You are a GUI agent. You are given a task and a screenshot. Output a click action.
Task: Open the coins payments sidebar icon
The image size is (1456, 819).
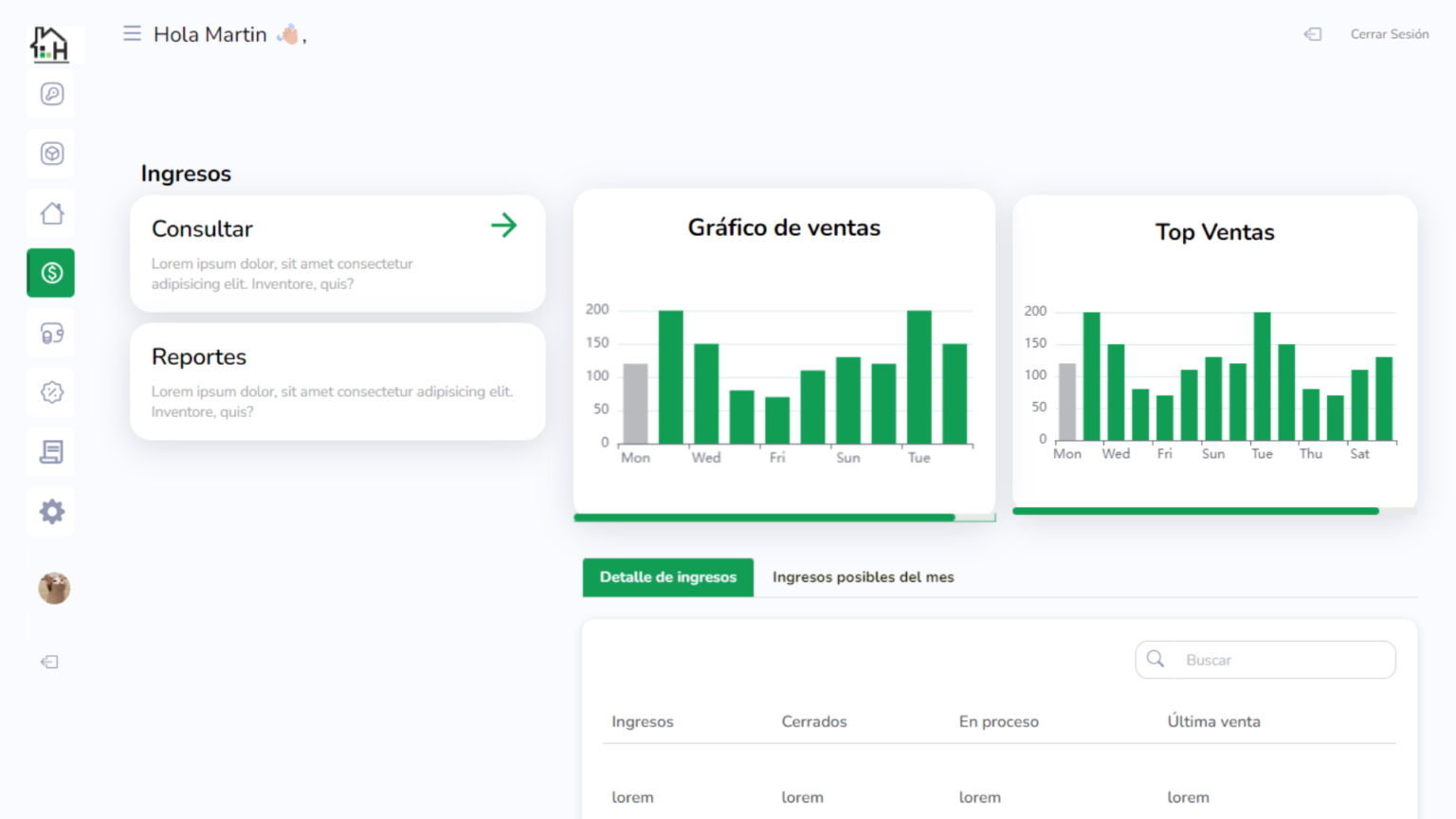click(x=51, y=333)
